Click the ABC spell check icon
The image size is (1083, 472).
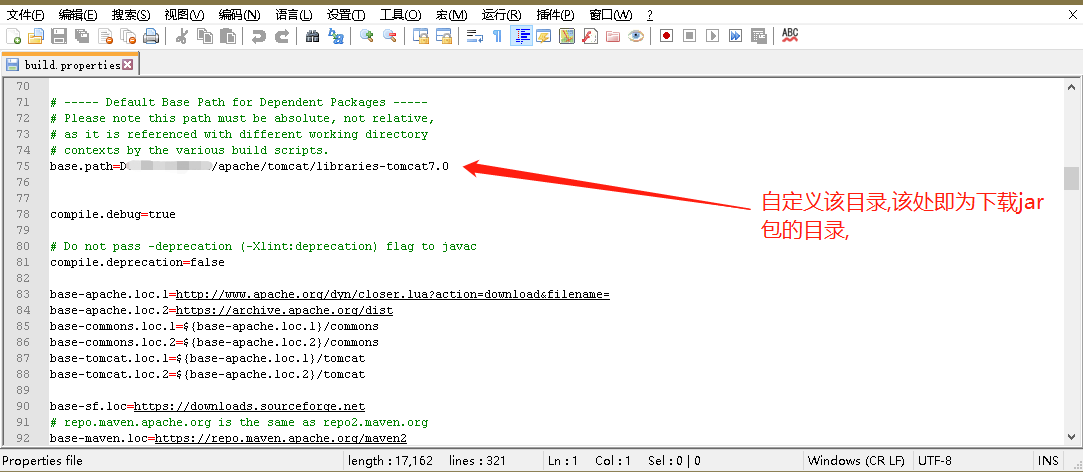[790, 36]
